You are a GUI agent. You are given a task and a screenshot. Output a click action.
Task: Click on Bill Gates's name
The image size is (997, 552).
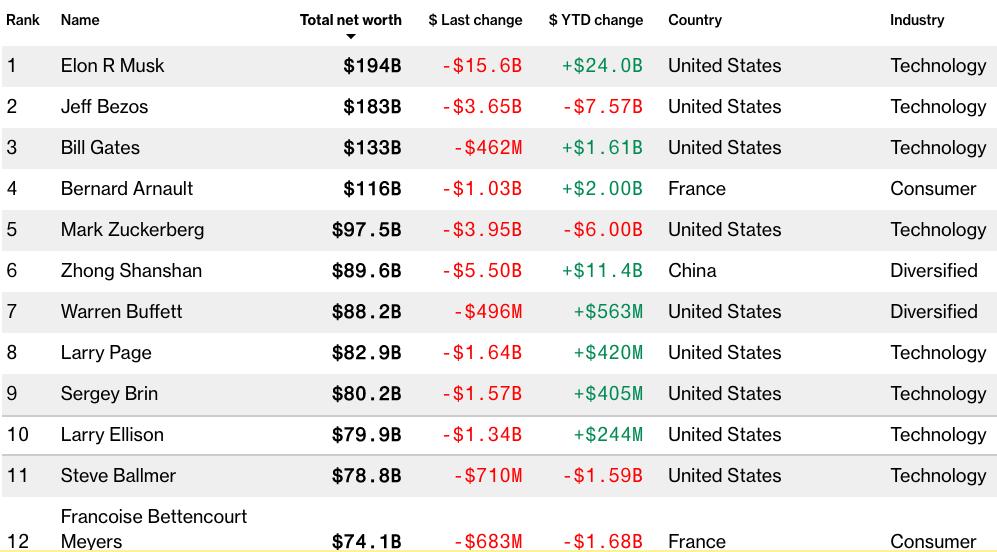click(x=100, y=148)
